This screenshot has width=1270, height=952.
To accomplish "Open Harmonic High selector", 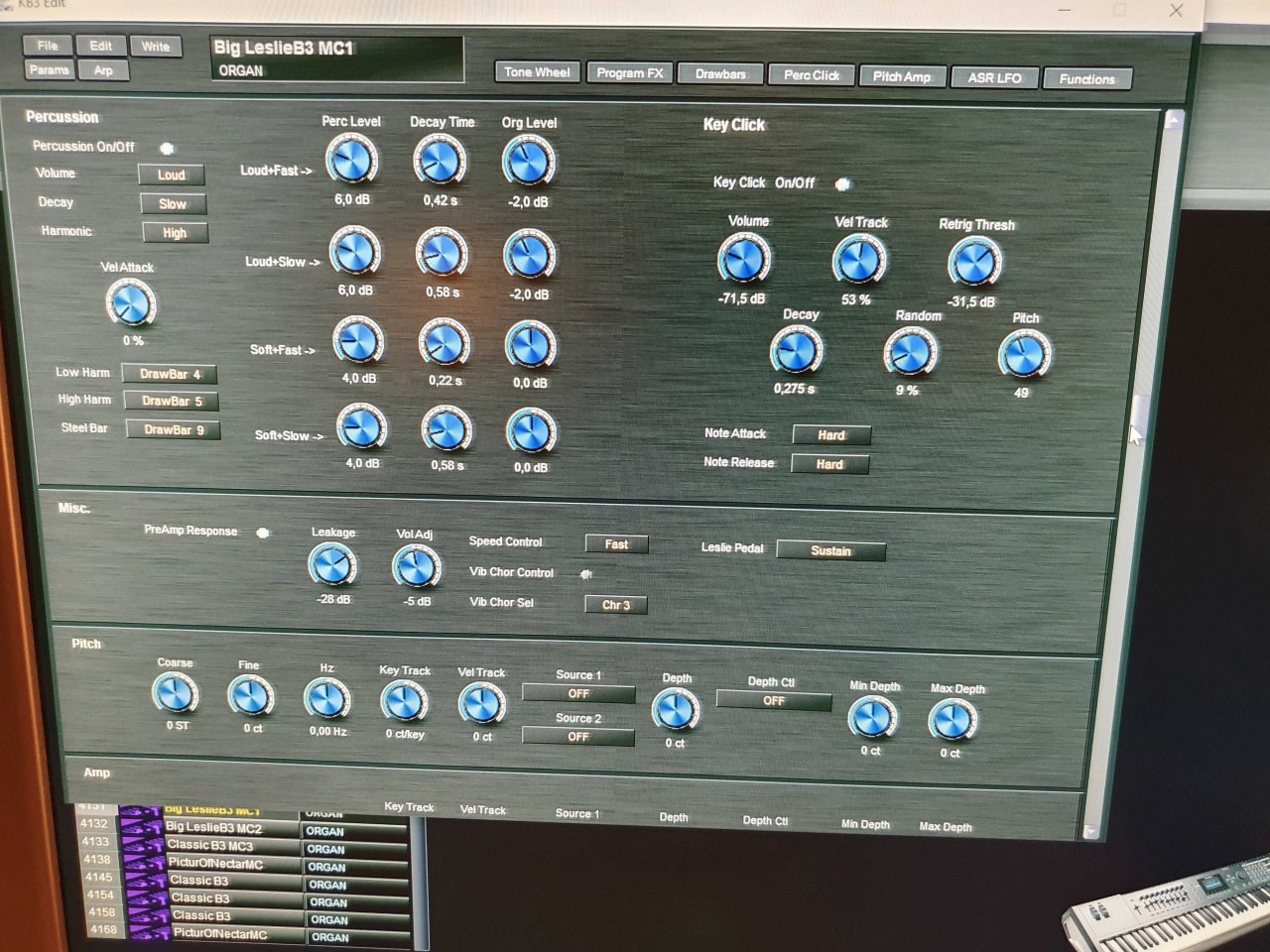I will click(x=175, y=232).
